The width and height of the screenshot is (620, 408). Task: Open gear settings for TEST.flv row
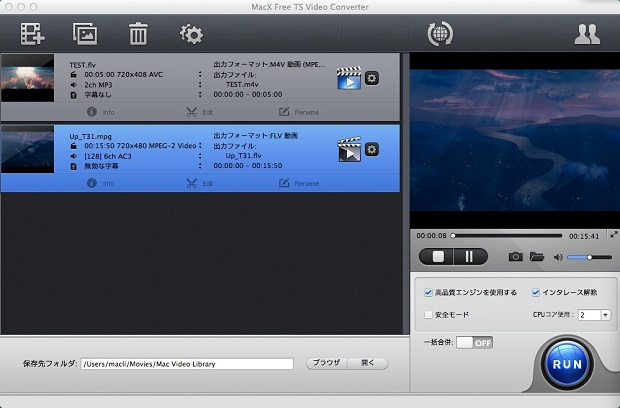point(371,78)
